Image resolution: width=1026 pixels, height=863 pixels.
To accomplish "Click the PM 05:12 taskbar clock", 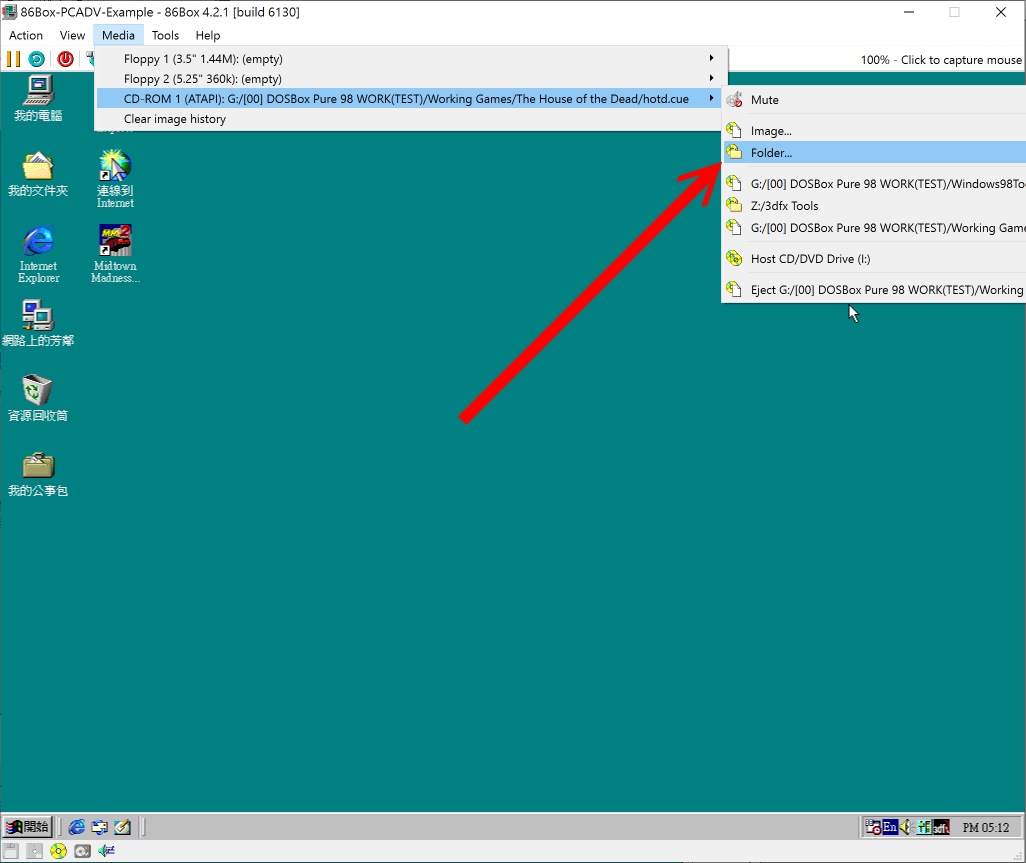I will click(x=985, y=828).
